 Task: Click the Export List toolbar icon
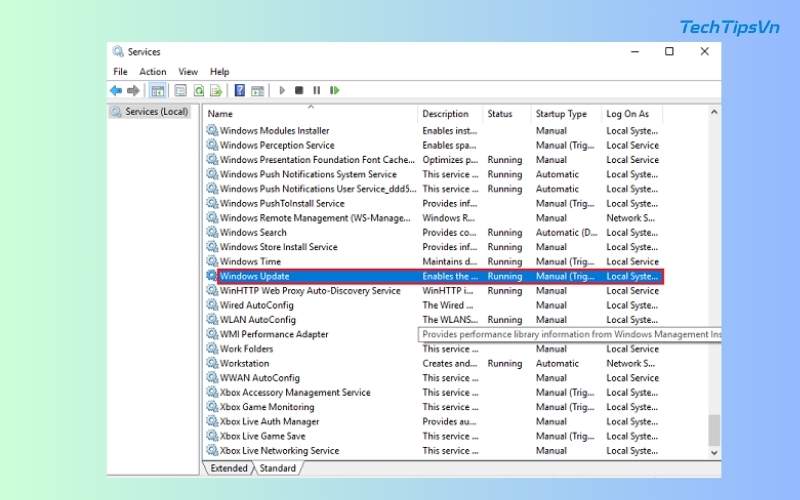click(216, 91)
